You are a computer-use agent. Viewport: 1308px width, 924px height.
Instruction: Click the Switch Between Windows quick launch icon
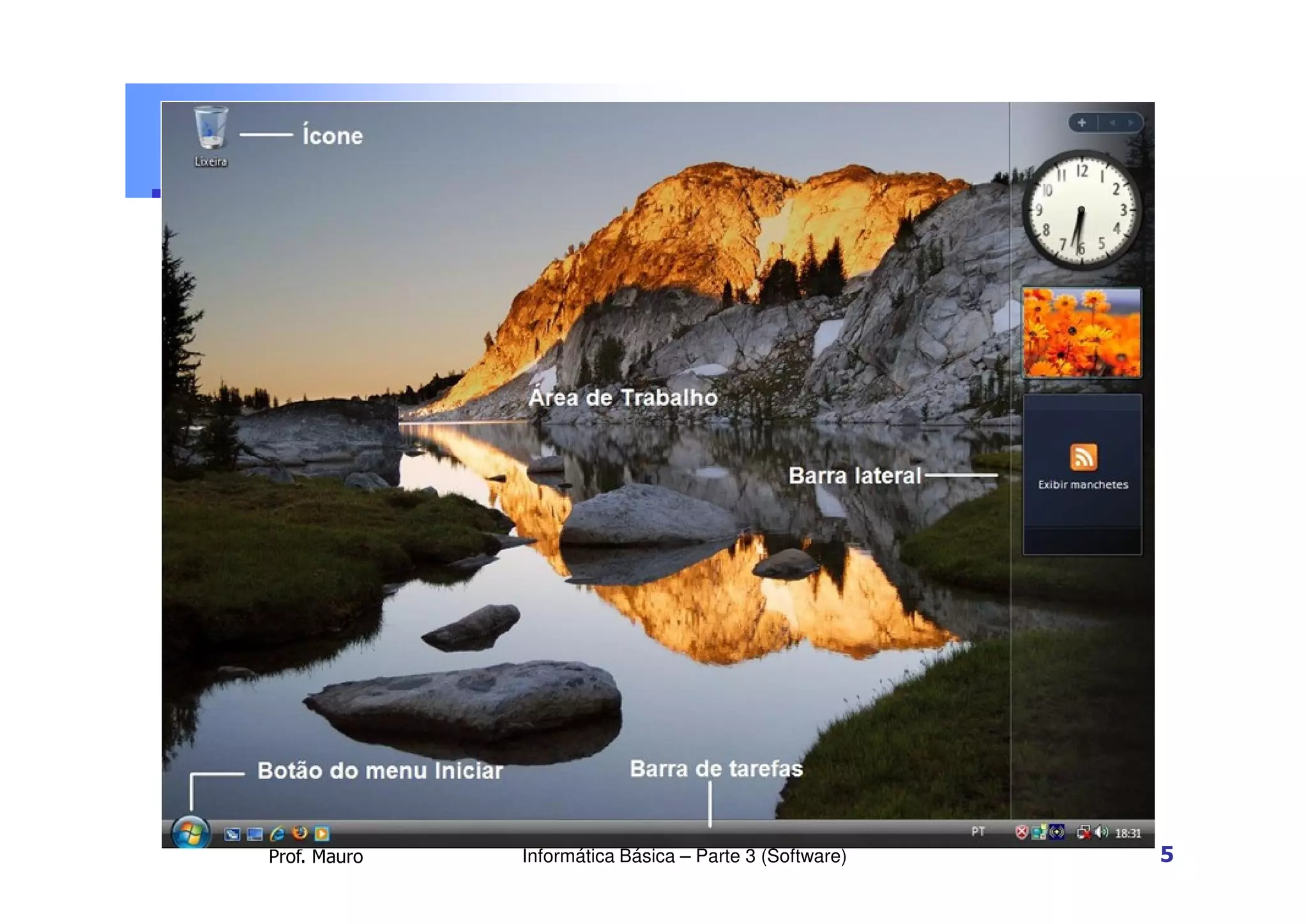pyautogui.click(x=254, y=834)
